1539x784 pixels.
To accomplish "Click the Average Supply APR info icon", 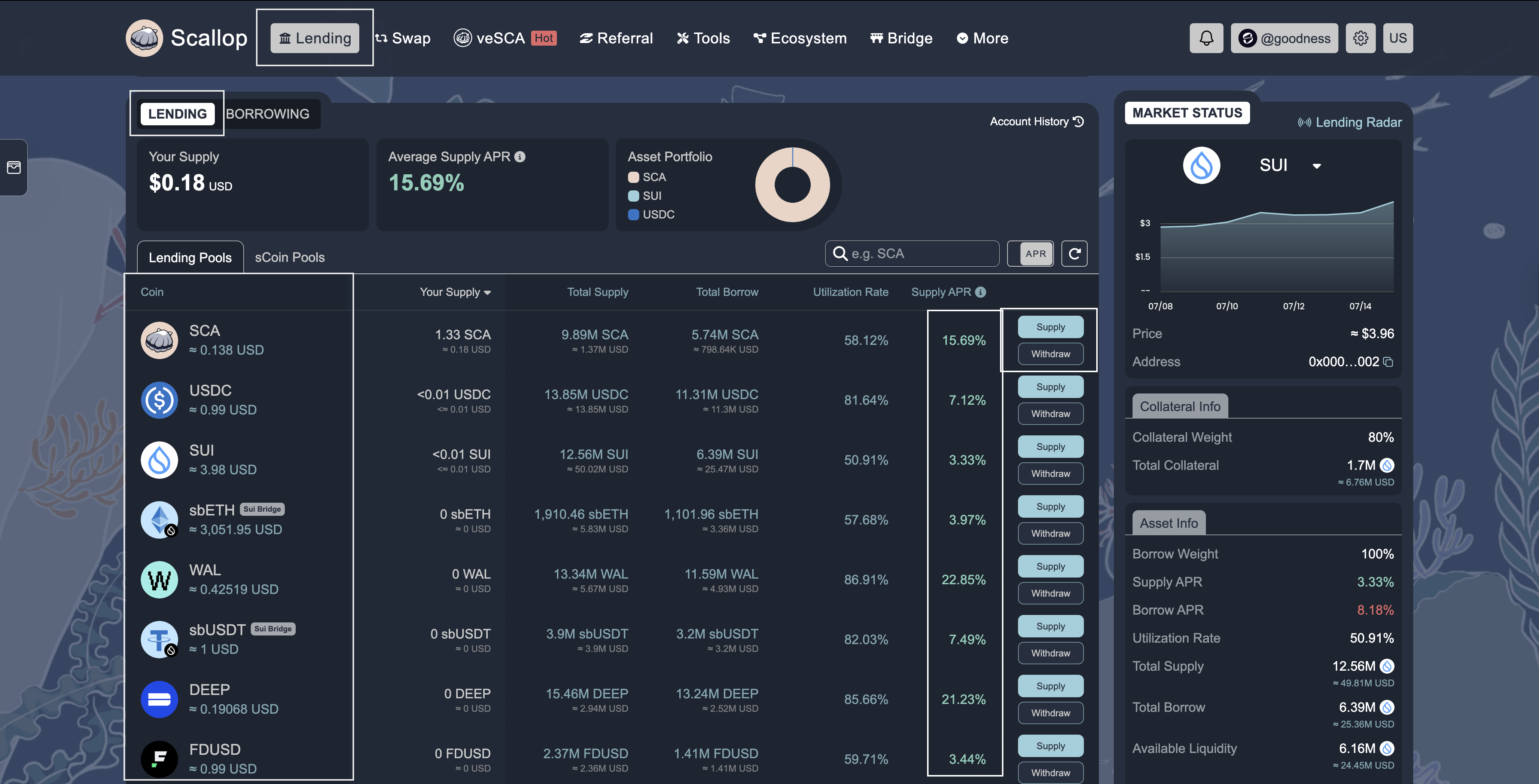I will 520,156.
